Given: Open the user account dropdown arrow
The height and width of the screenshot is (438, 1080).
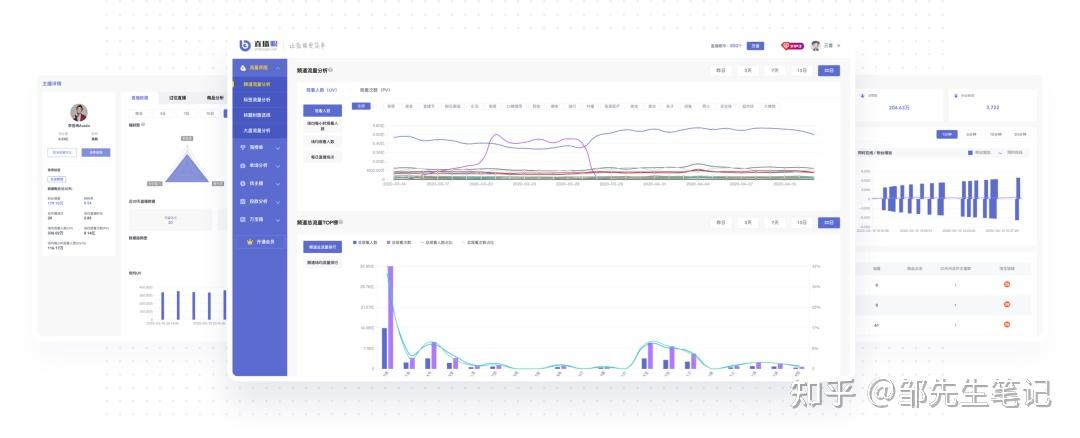Looking at the screenshot, I should point(838,46).
